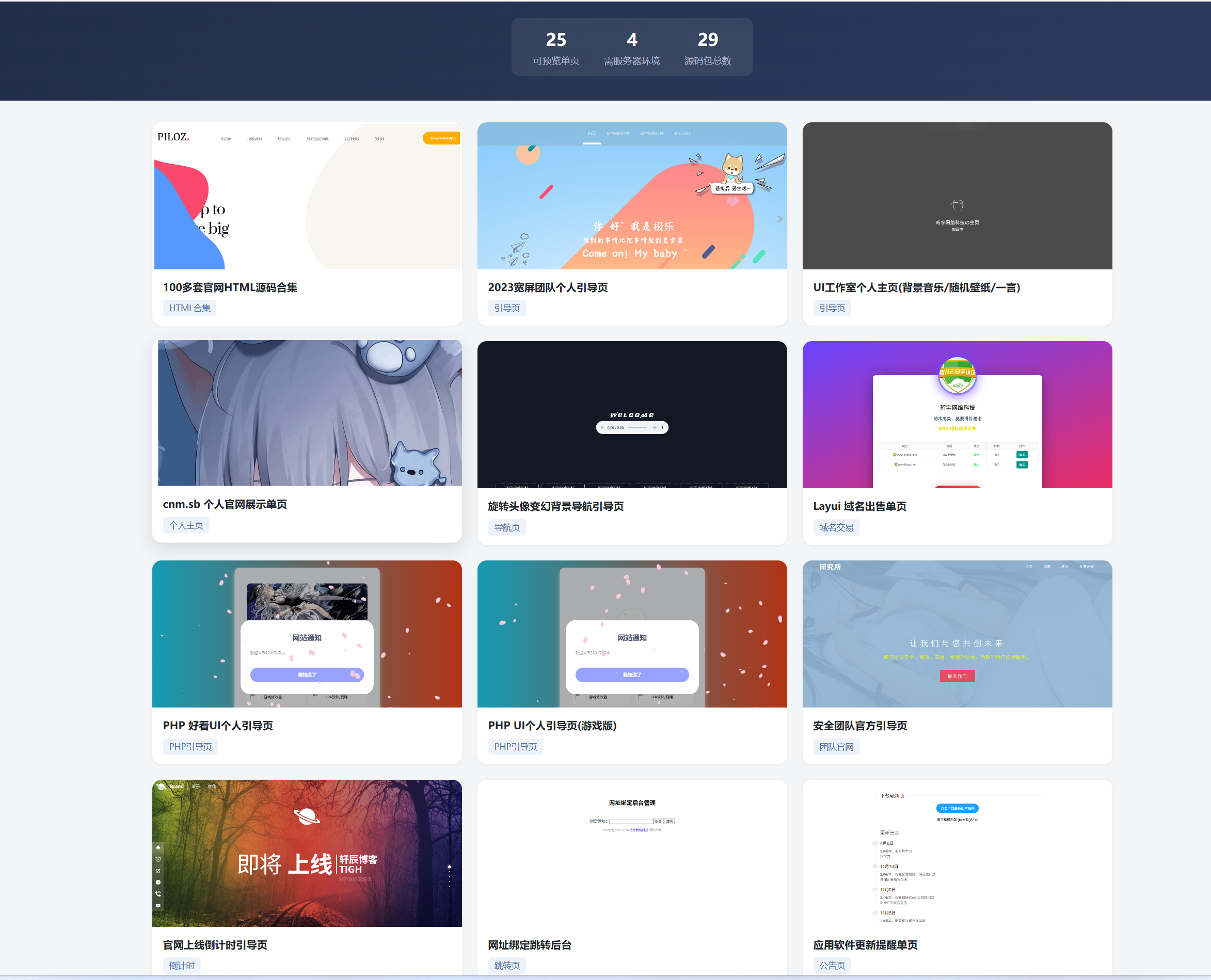The height and width of the screenshot is (980, 1211).
Task: Click the audio player in the Welcome preview
Action: (632, 427)
